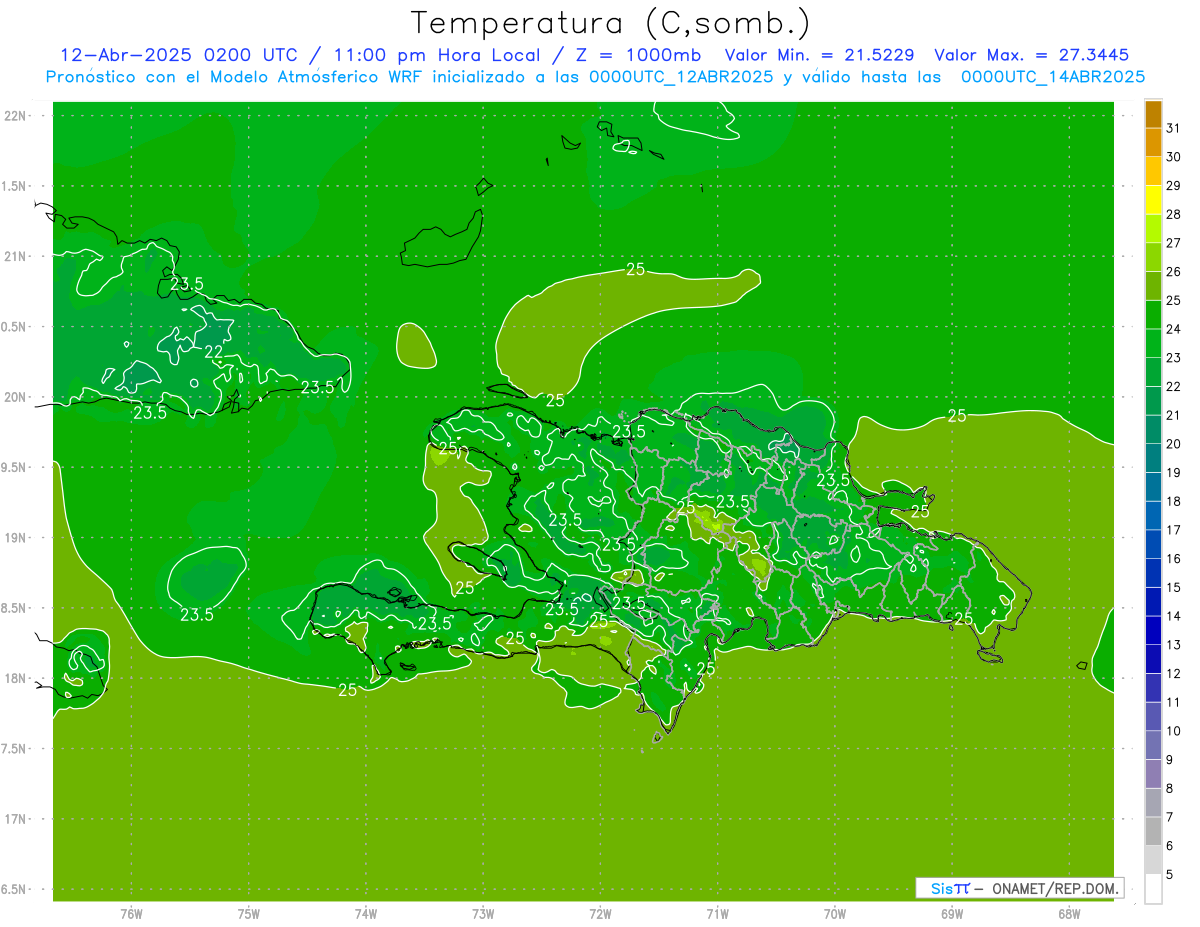Click the '70W' longitude axis label
This screenshot has width=1200, height=927.
[x=835, y=913]
